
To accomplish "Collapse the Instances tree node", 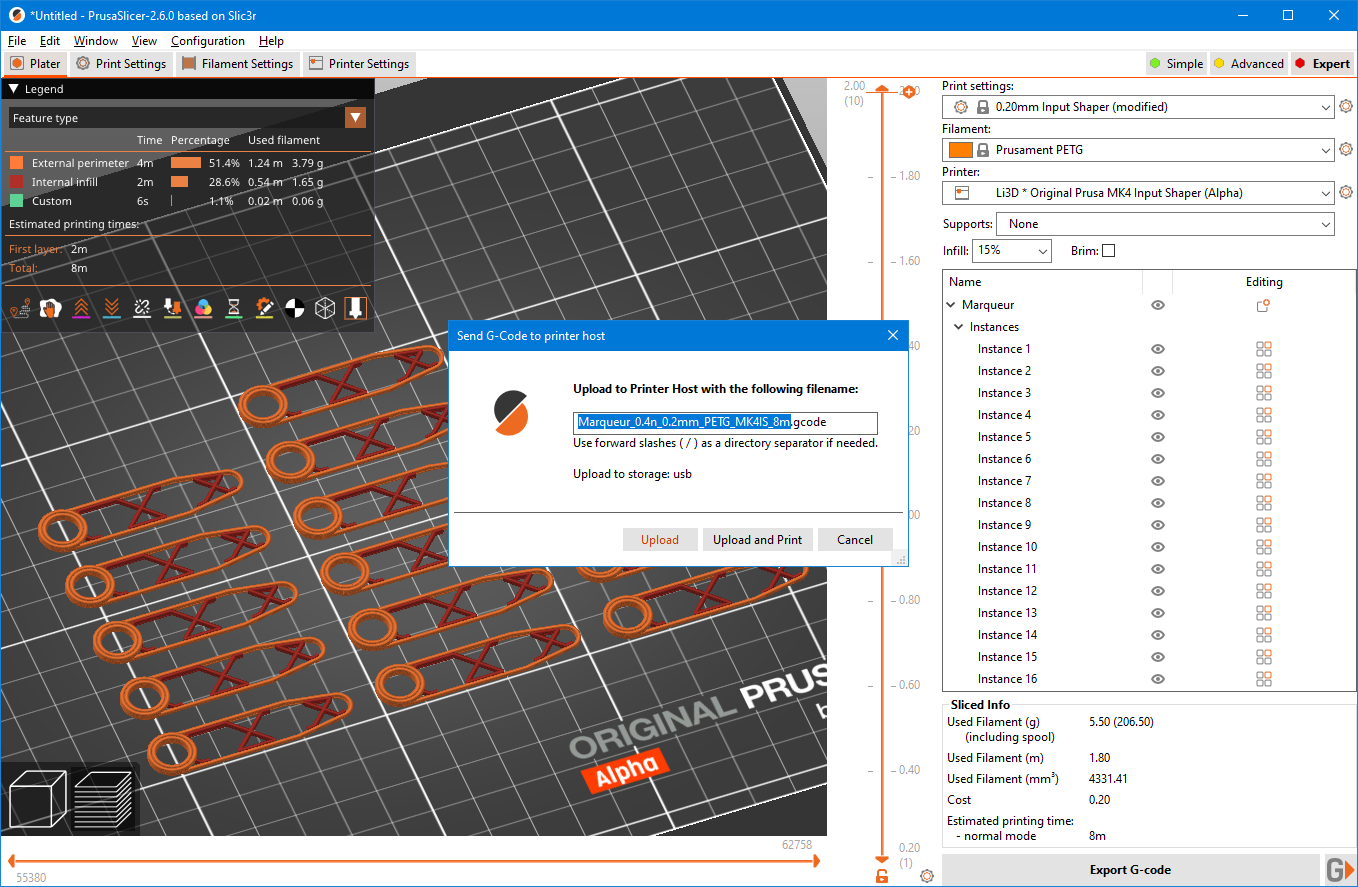I will point(958,327).
